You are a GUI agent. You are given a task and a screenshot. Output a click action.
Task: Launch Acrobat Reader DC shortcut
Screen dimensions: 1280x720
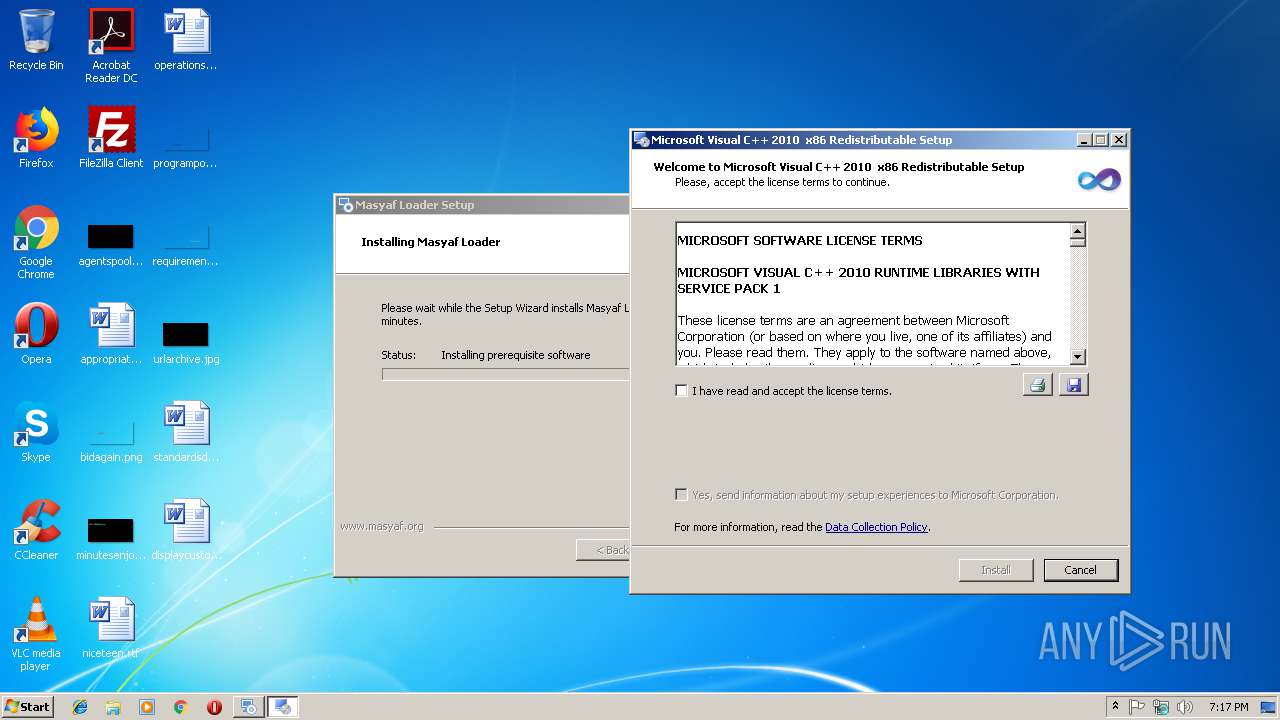(x=111, y=46)
